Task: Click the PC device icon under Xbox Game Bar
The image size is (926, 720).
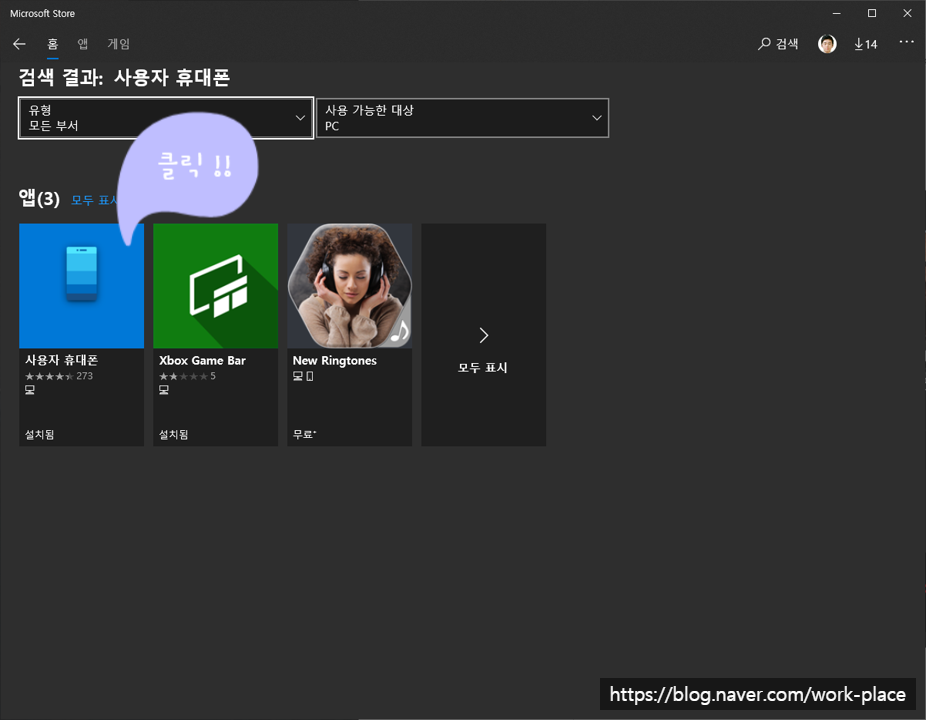Action: tap(164, 390)
